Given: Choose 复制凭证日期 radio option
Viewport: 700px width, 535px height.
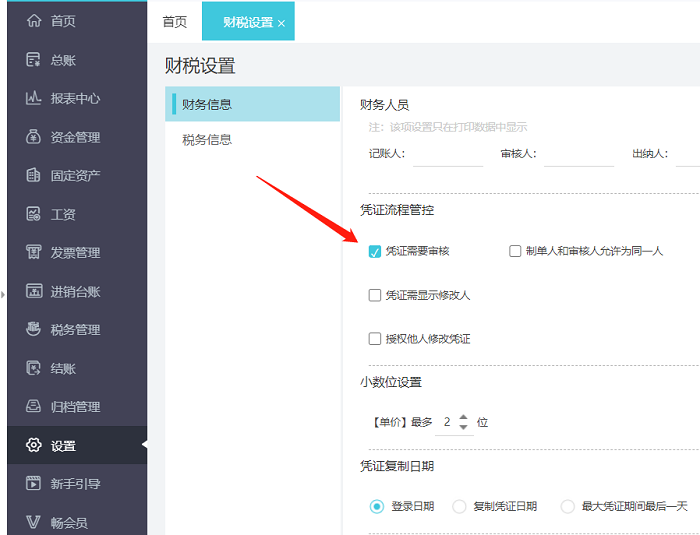Looking at the screenshot, I should click(459, 506).
